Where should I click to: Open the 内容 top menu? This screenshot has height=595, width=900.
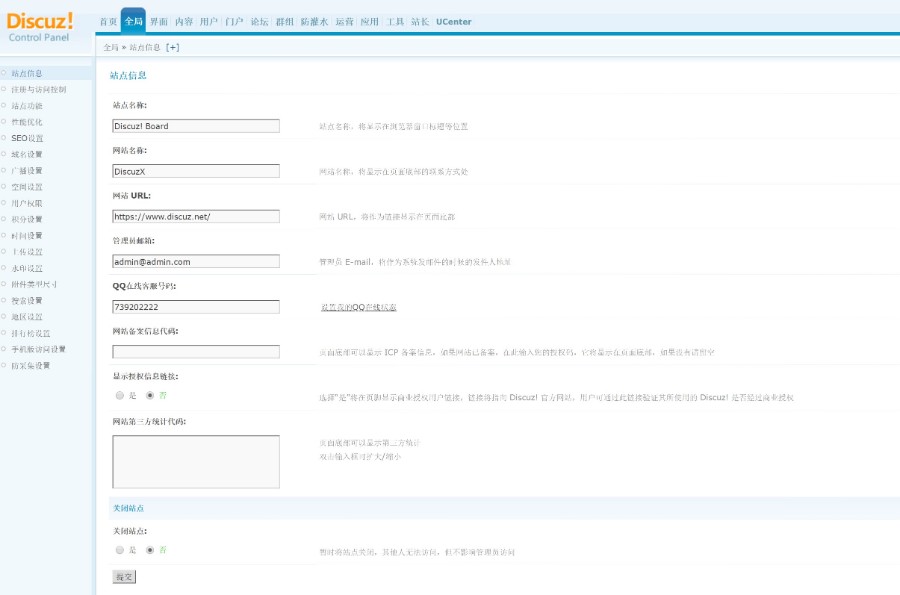click(x=184, y=22)
